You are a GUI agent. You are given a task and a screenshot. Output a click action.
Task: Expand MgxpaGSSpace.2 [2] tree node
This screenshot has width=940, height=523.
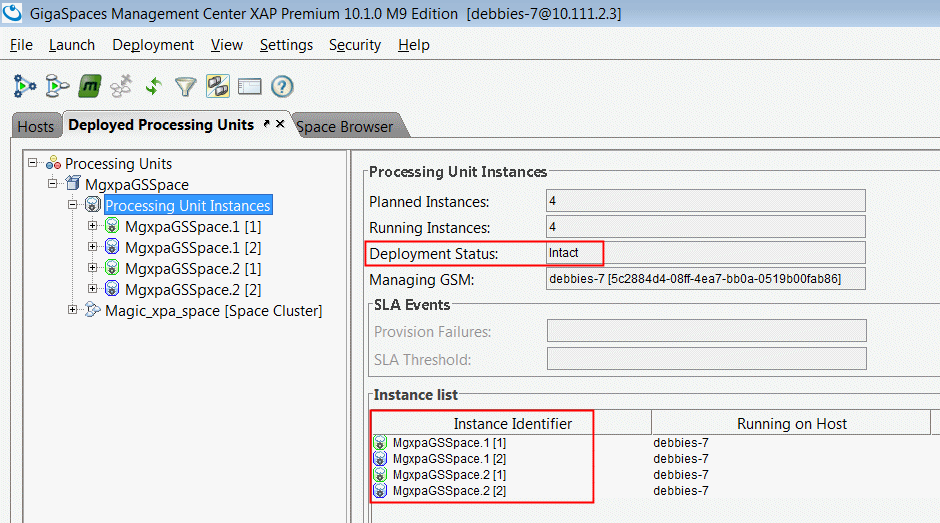coord(92,289)
